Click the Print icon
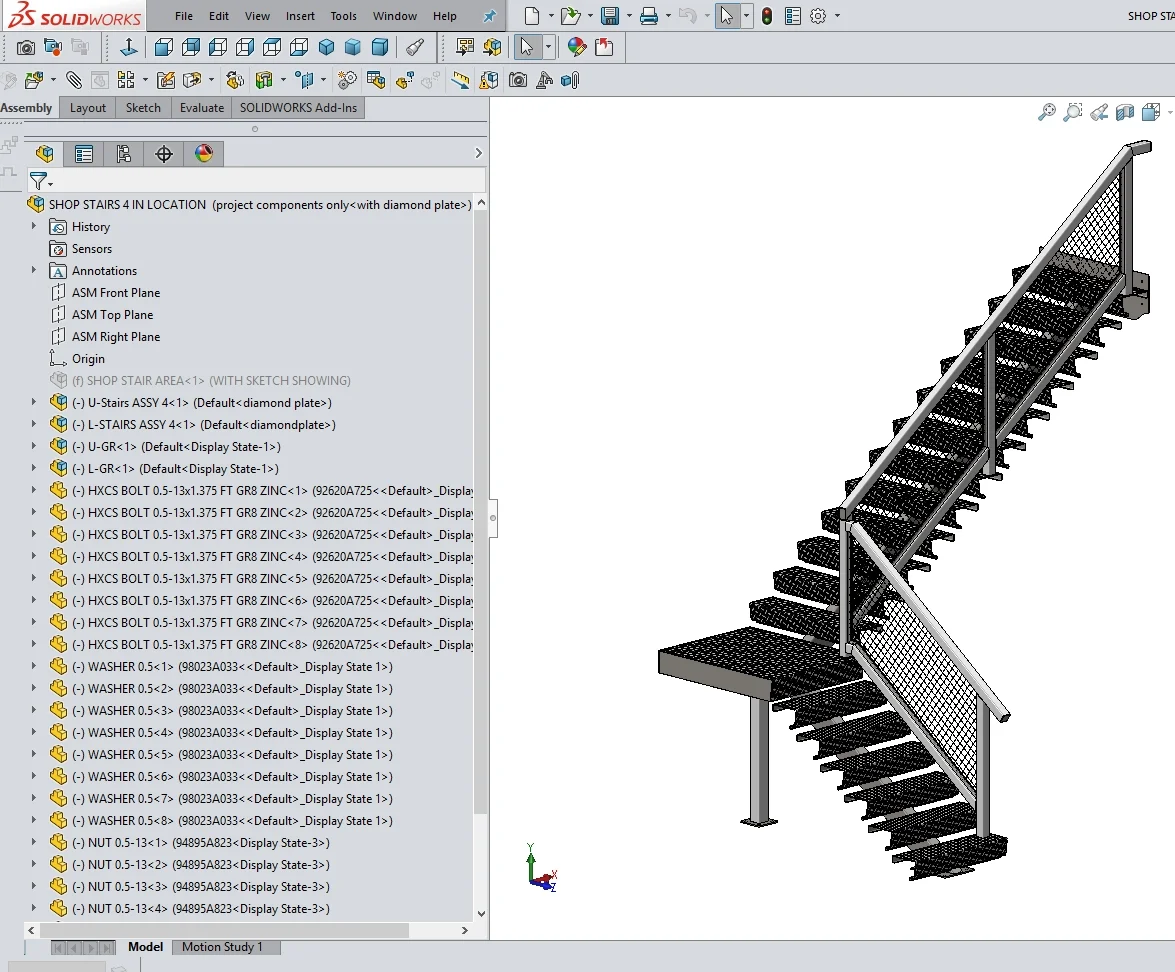1175x972 pixels. point(649,16)
